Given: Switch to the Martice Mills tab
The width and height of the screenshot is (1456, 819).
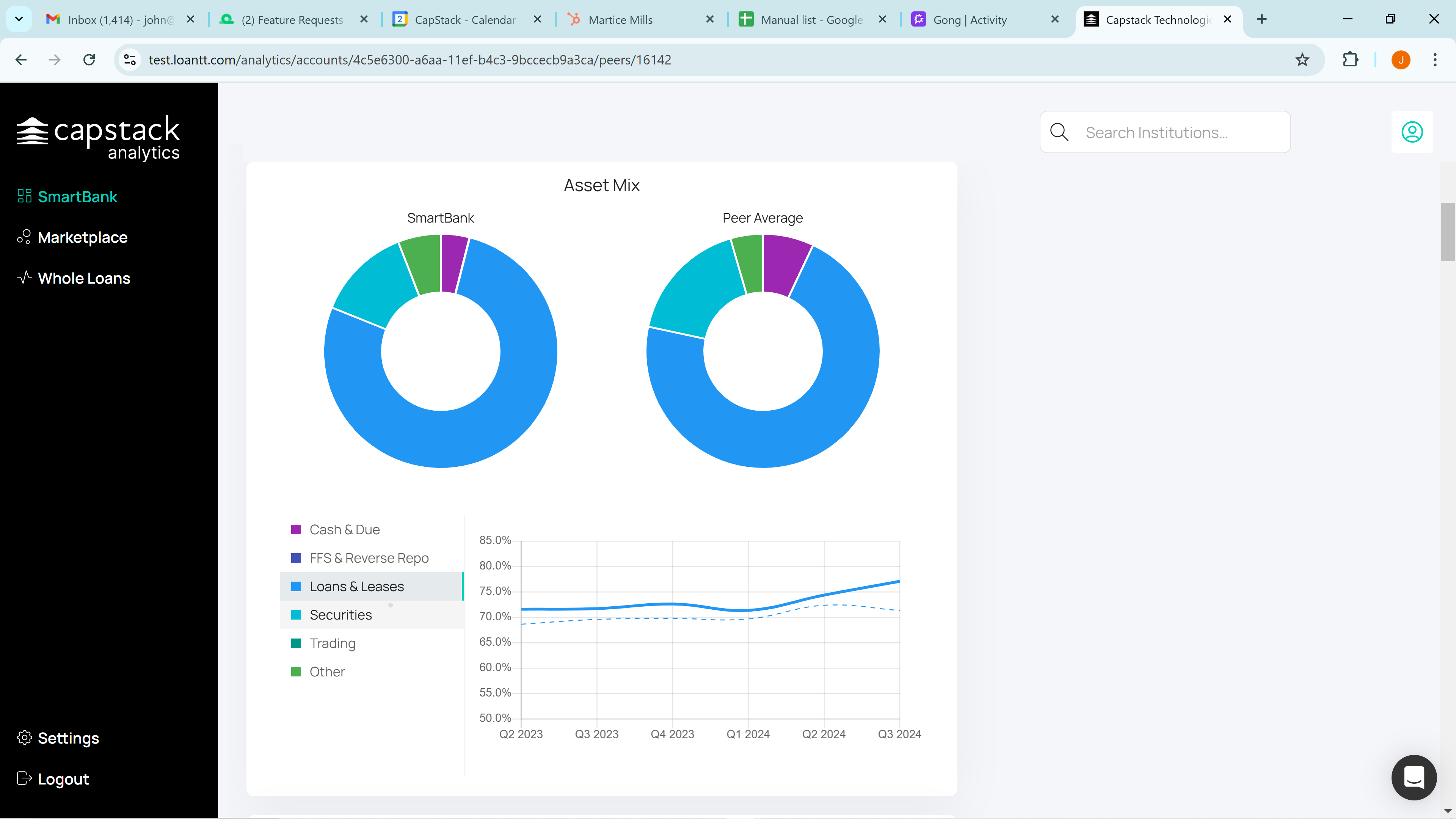Looking at the screenshot, I should 640,20.
